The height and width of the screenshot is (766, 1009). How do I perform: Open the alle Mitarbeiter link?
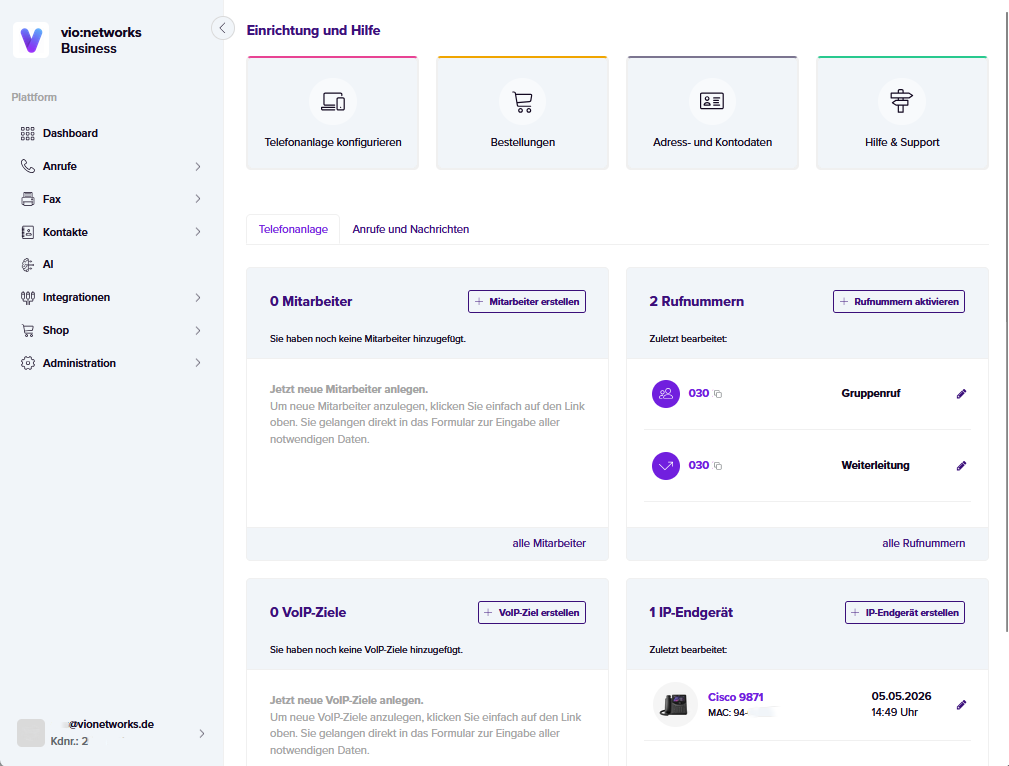[549, 543]
